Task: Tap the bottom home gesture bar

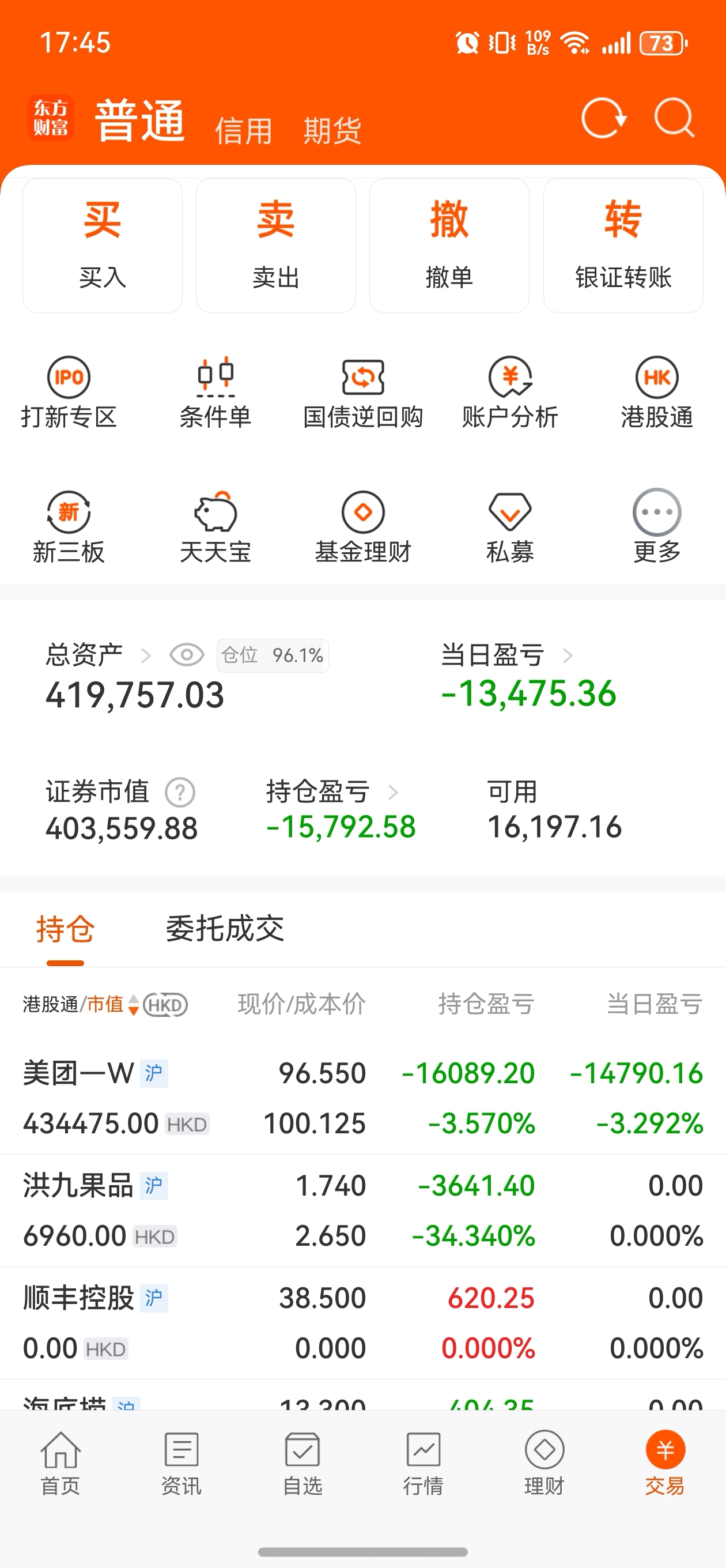Action: tap(362, 1552)
